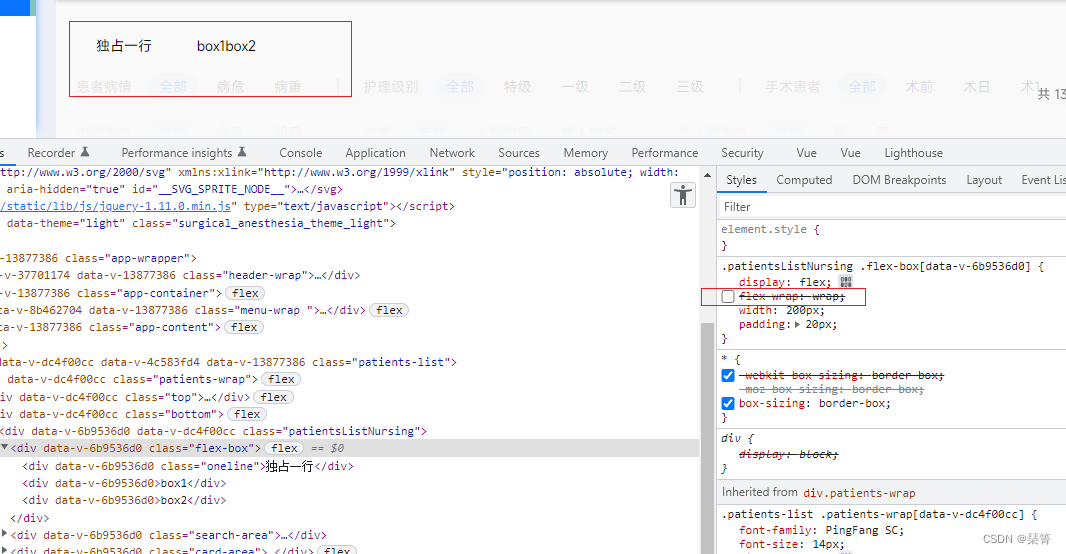Collapse the flex-box div node arrow

click(x=5, y=448)
